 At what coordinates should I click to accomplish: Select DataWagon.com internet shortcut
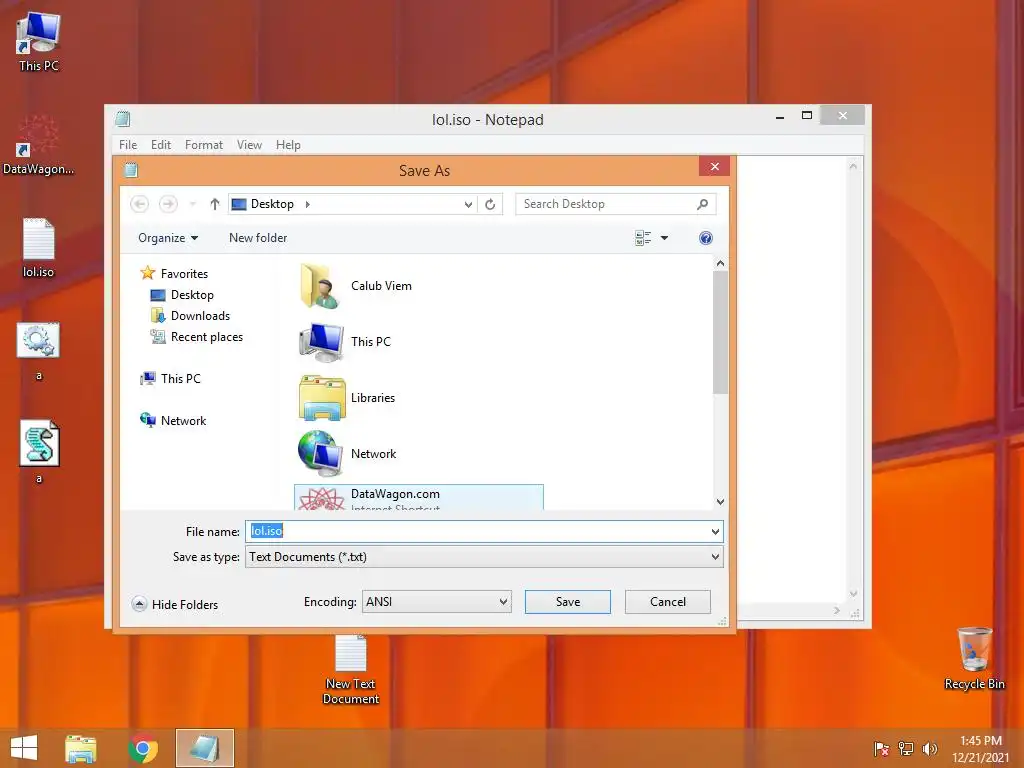(419, 498)
